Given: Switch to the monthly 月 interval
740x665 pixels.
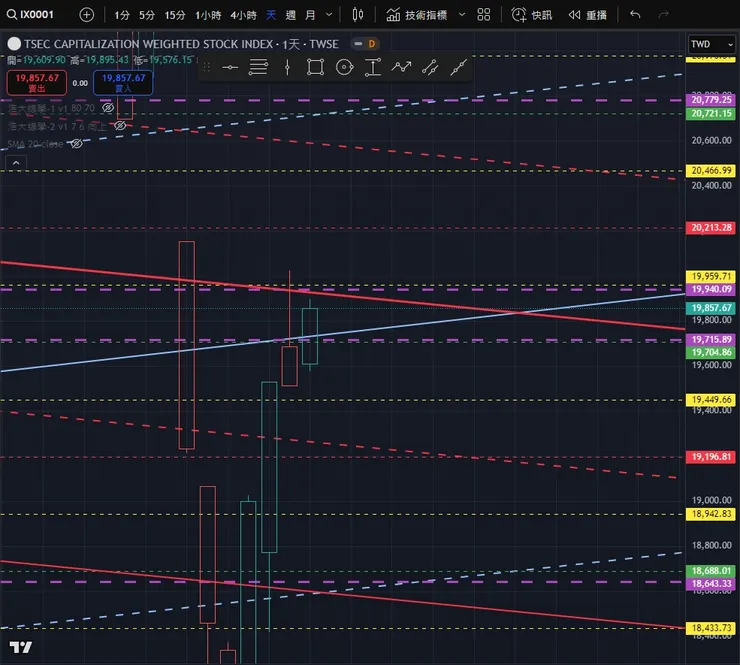Looking at the screenshot, I should click(x=310, y=15).
